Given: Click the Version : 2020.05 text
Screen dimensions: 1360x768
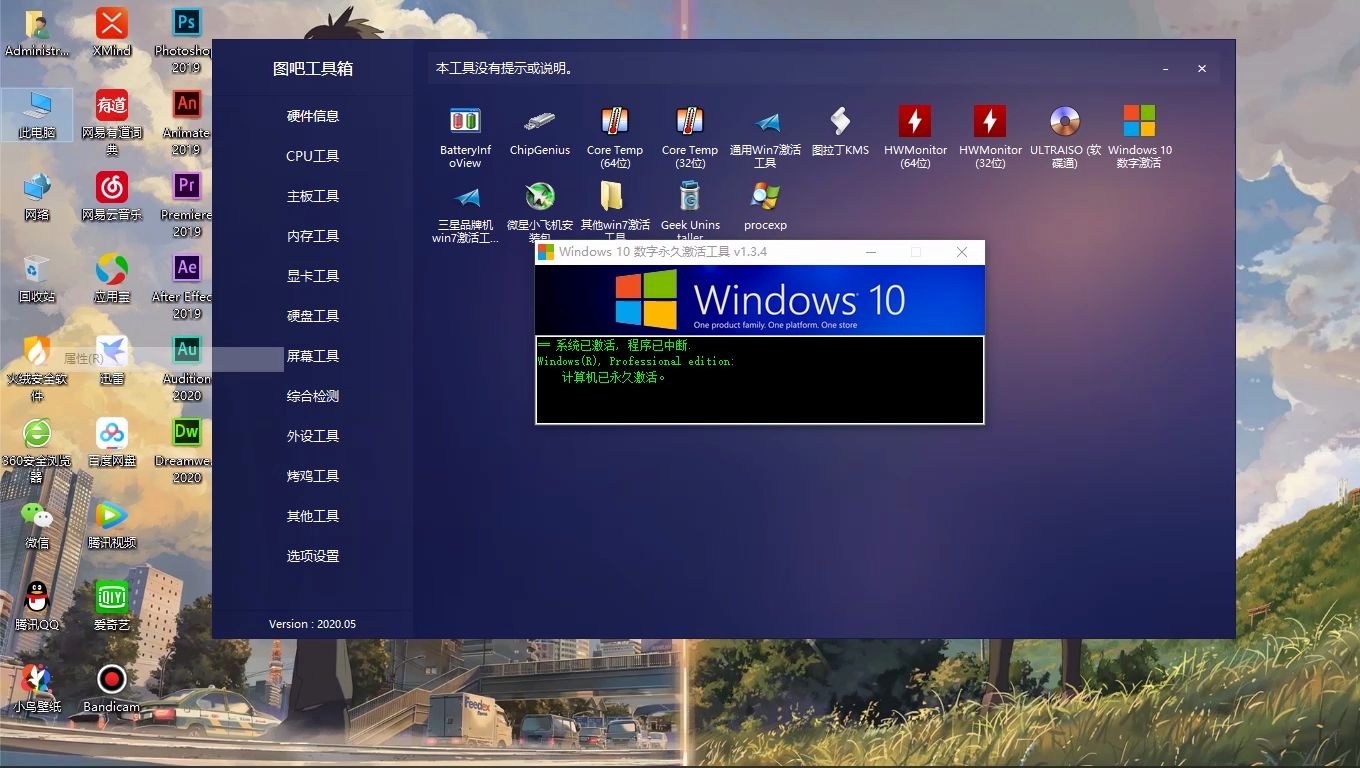Looking at the screenshot, I should tap(312, 624).
